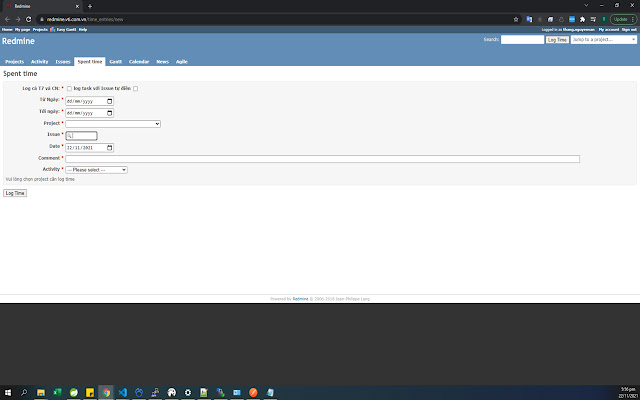This screenshot has width=640, height=400.
Task: Open the orange Postman icon in taskbar
Action: (253, 393)
